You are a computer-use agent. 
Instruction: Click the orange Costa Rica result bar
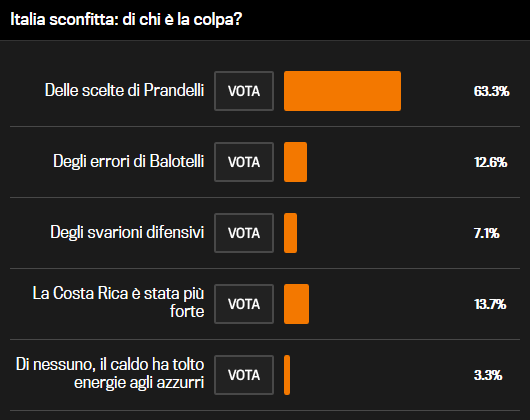coord(296,304)
